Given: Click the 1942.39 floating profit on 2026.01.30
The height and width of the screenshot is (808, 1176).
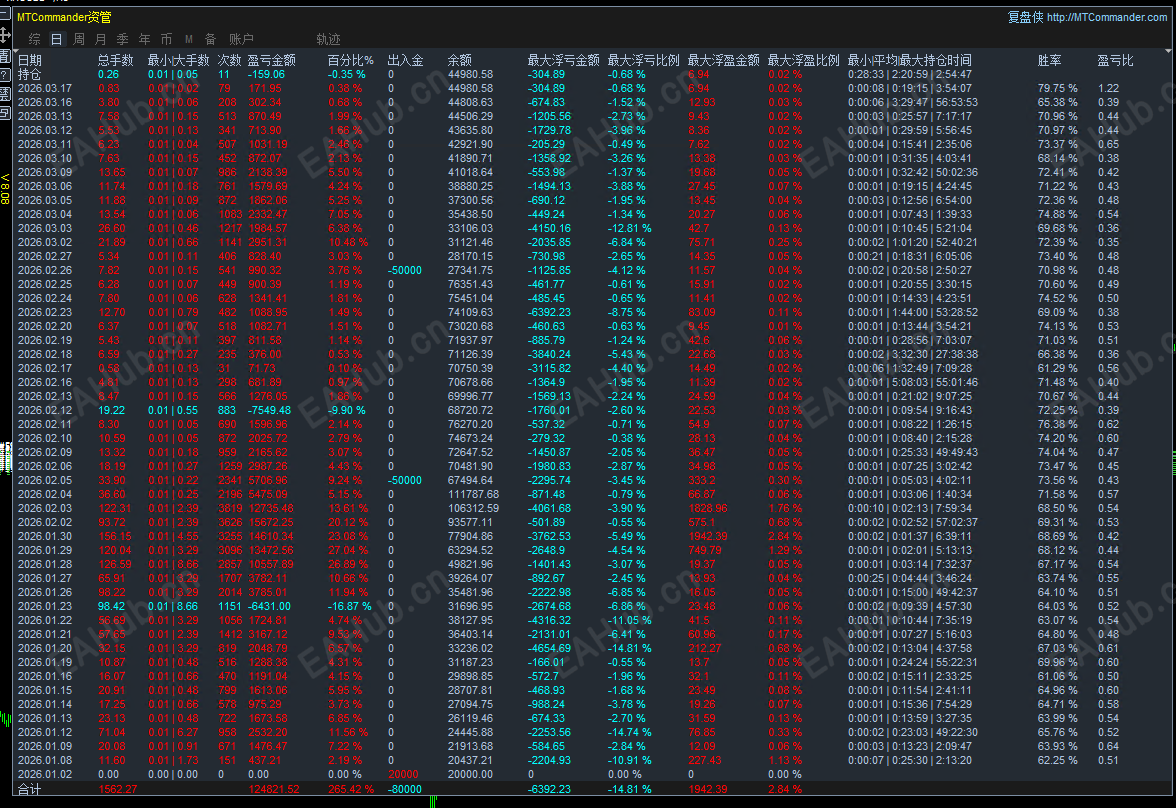Looking at the screenshot, I should (708, 536).
